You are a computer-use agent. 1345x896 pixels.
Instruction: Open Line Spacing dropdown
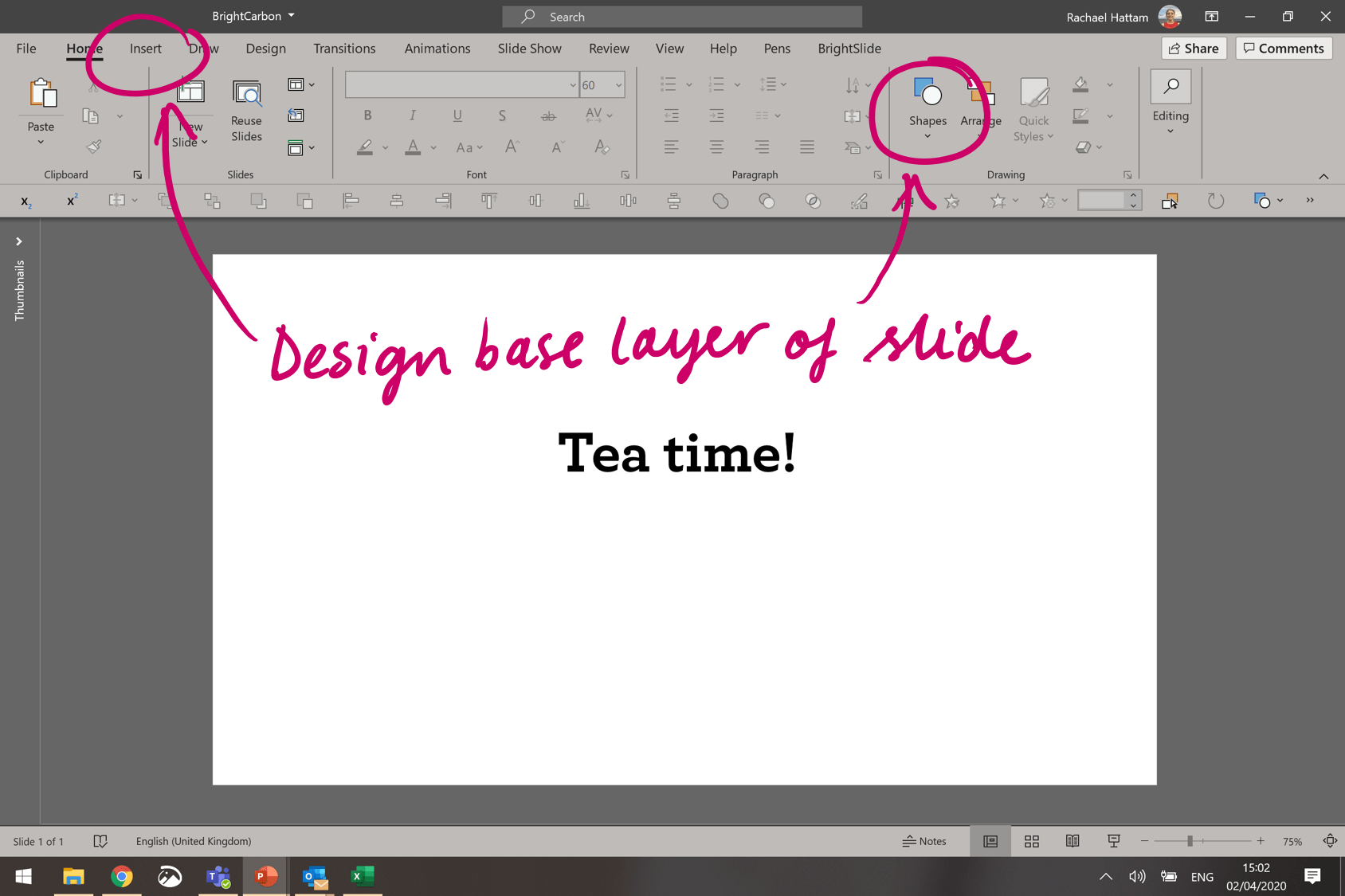(x=773, y=84)
